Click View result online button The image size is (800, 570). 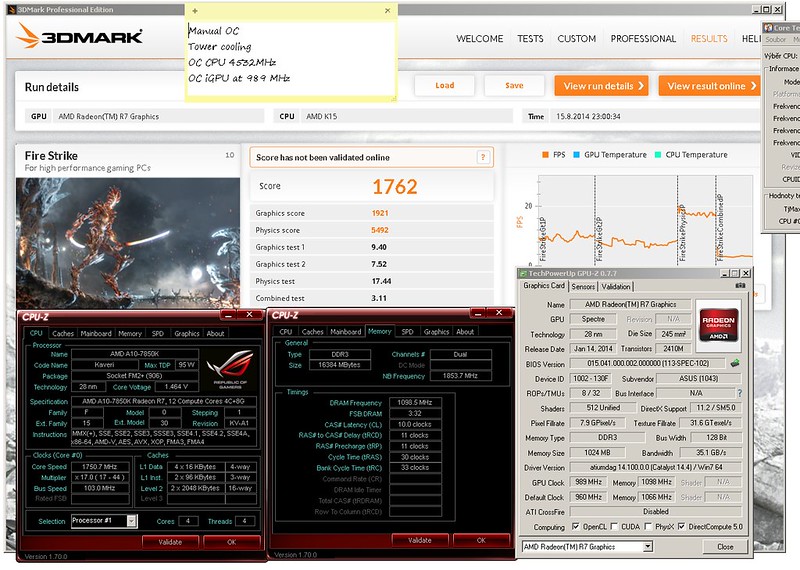click(x=710, y=86)
